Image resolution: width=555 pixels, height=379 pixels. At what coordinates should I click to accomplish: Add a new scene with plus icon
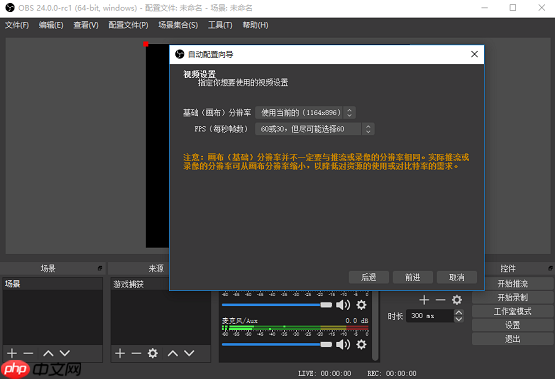(x=12, y=353)
